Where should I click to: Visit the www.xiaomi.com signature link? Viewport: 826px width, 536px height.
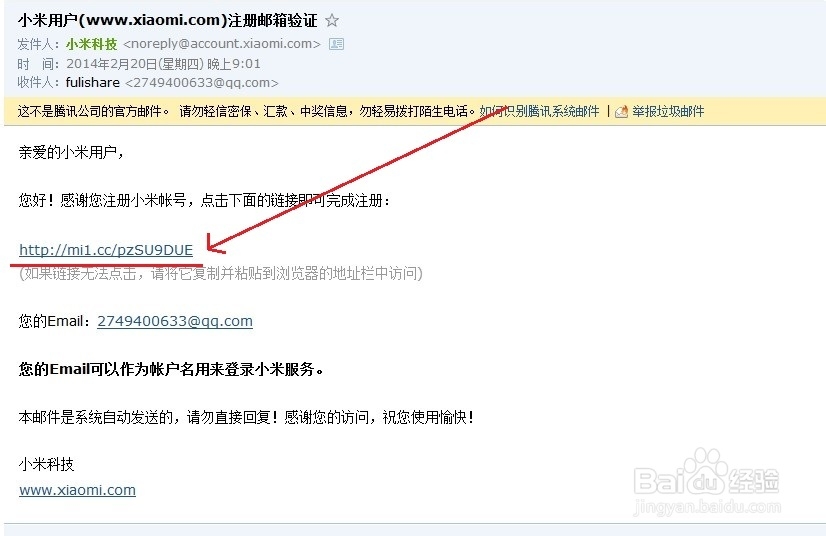77,490
